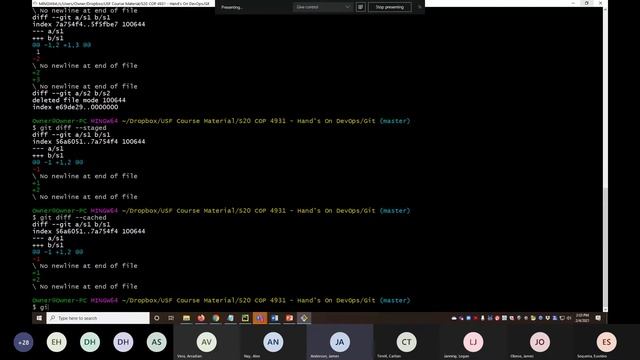Viewport: 640px width, 360px height.
Task: Open the Give control dropdown
Action: (323, 7)
